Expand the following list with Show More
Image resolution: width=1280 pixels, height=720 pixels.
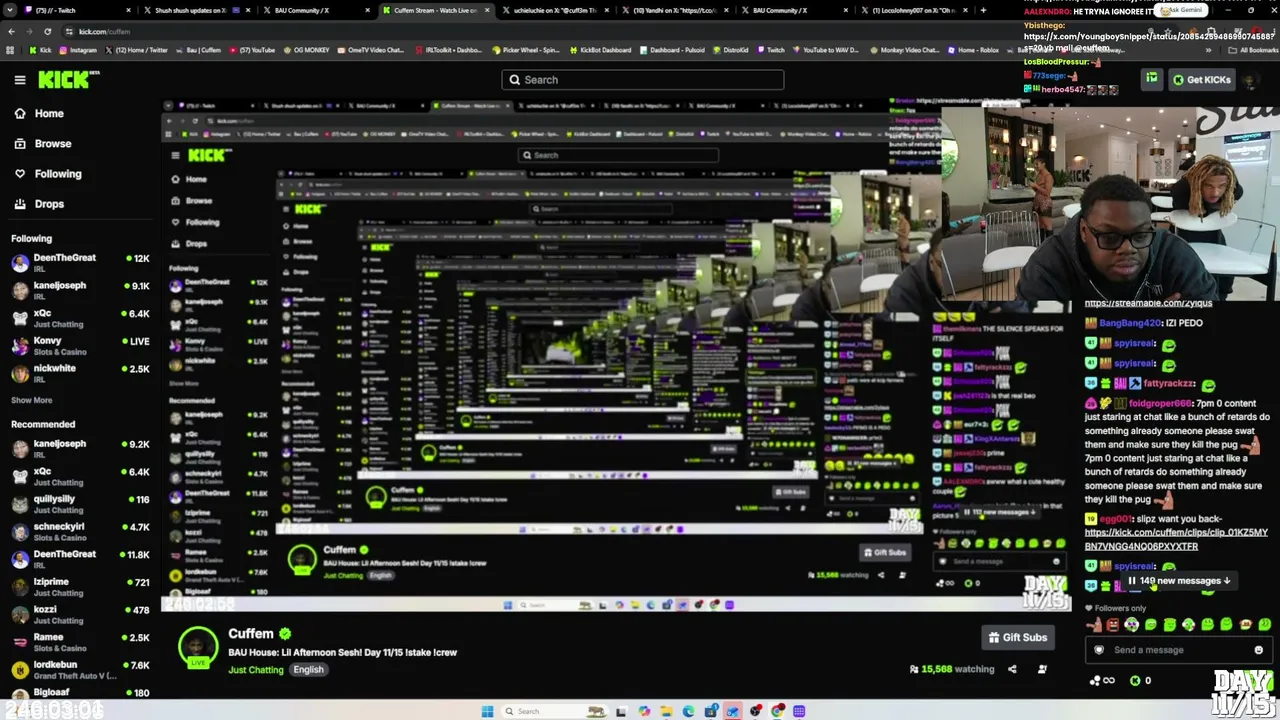32,400
